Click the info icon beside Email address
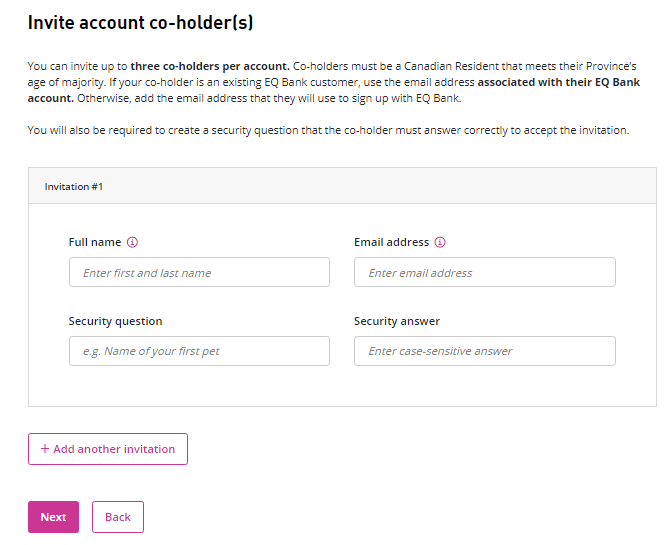This screenshot has height=545, width=671. point(440,242)
